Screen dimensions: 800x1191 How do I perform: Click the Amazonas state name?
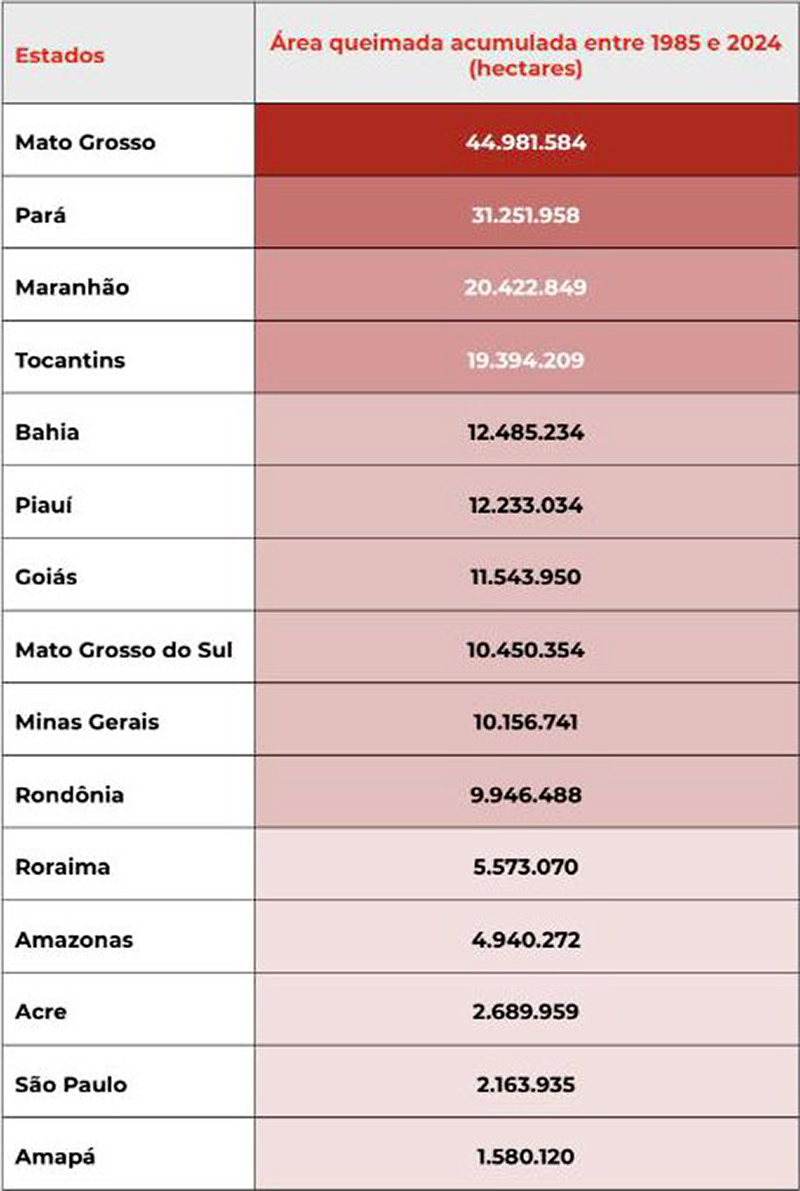(x=74, y=940)
